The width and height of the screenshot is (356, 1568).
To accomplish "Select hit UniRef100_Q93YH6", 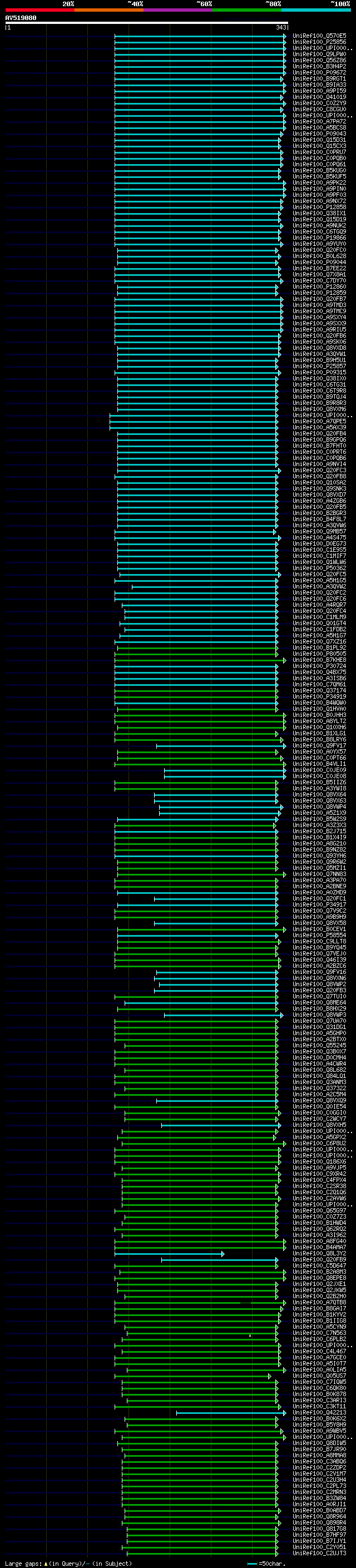I will (319, 856).
